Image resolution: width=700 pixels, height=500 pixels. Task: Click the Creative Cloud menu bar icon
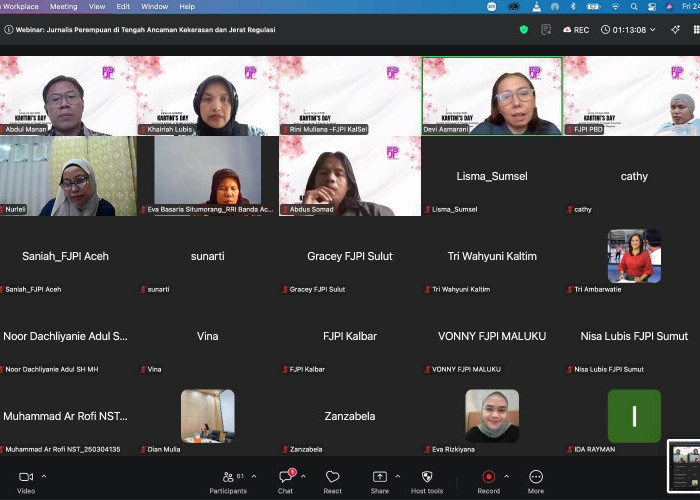tap(514, 7)
